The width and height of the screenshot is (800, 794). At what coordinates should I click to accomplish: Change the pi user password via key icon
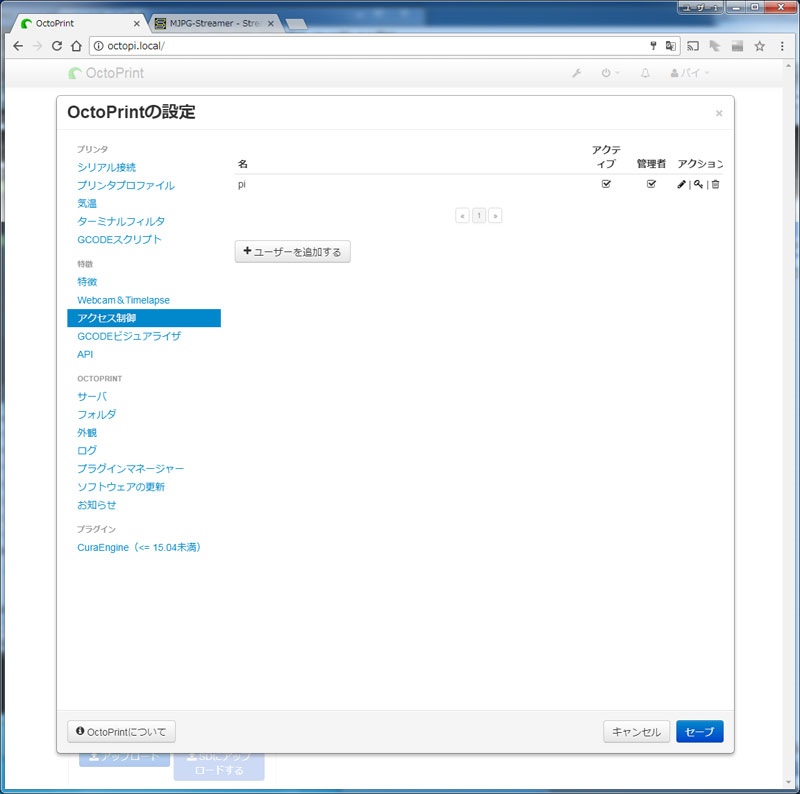click(698, 184)
